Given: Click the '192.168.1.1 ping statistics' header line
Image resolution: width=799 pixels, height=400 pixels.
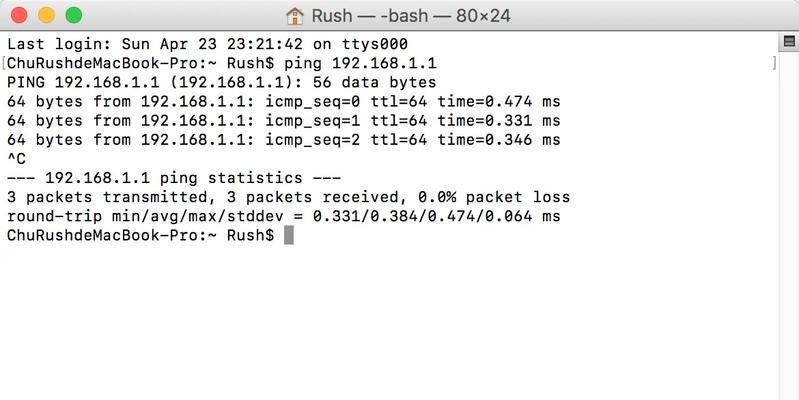Looking at the screenshot, I should (174, 178).
